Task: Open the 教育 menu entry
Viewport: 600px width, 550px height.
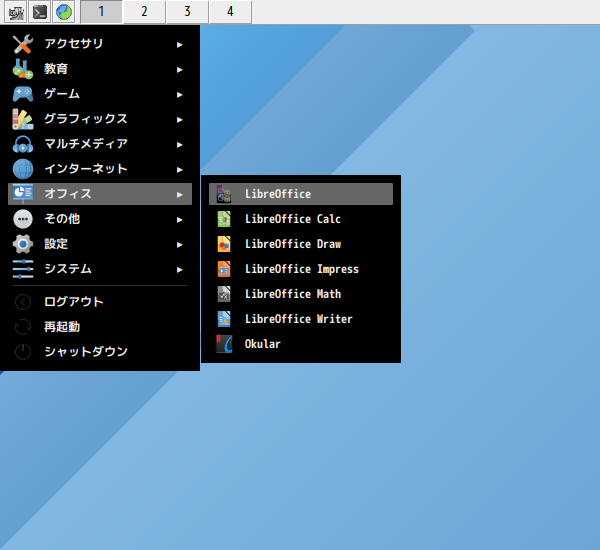Action: tap(100, 69)
